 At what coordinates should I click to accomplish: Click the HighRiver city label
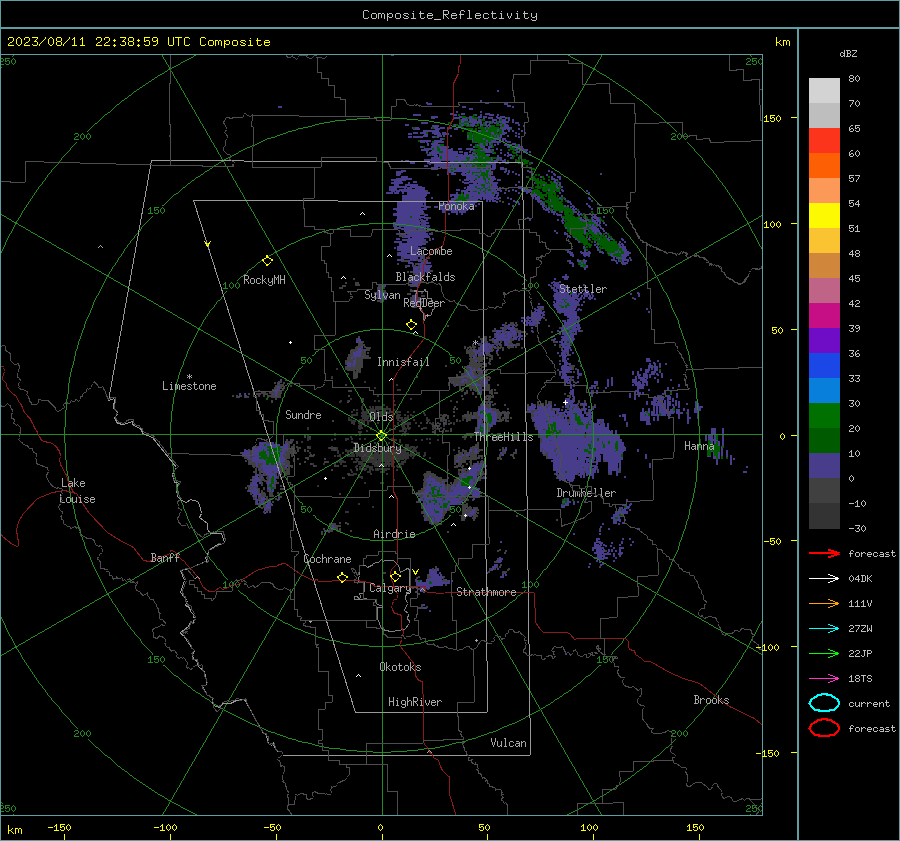coord(415,702)
